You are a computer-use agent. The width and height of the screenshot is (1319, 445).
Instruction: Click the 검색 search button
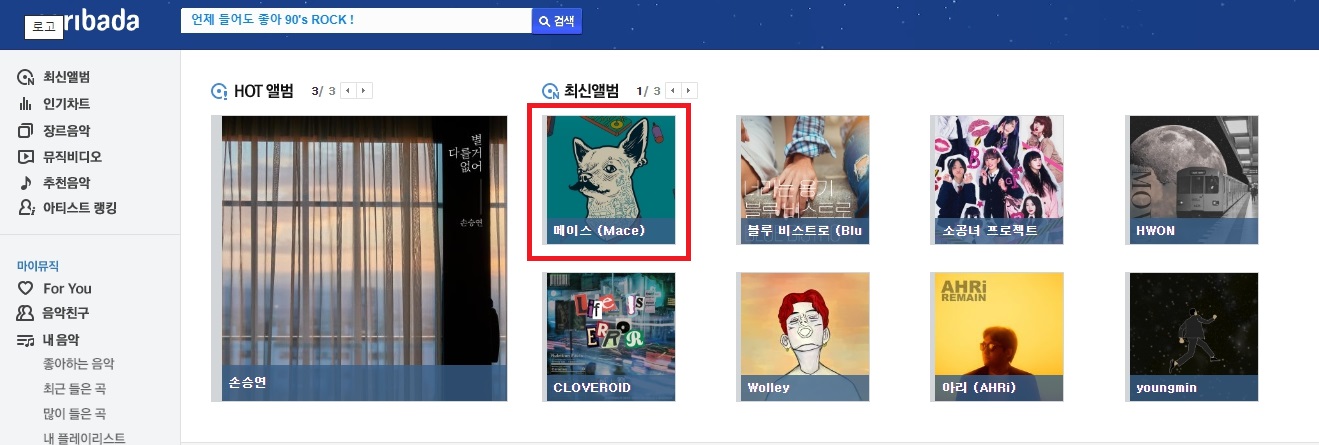(x=557, y=21)
